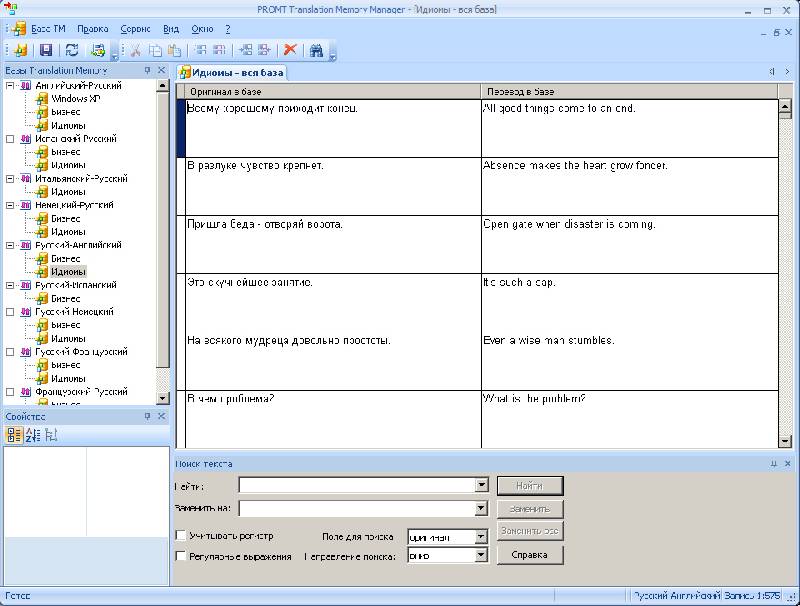Select Идиомы under Русско-Английский in tree
Image resolution: width=800 pixels, height=606 pixels.
pos(68,271)
